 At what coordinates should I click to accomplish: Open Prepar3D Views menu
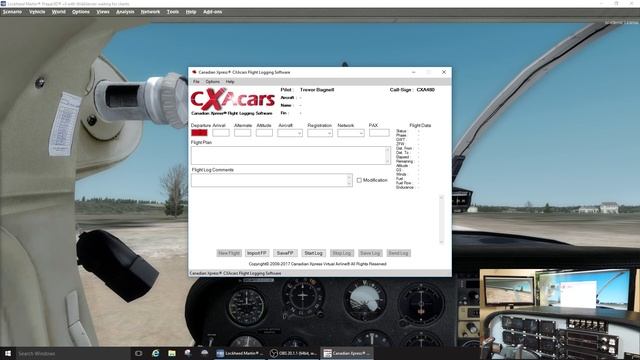coord(103,12)
